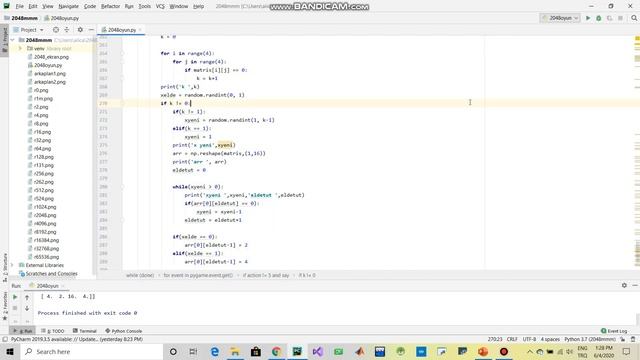Switch to the 2048oyun.py editor tab
Viewport: 640px width, 360px height.
click(122, 30)
